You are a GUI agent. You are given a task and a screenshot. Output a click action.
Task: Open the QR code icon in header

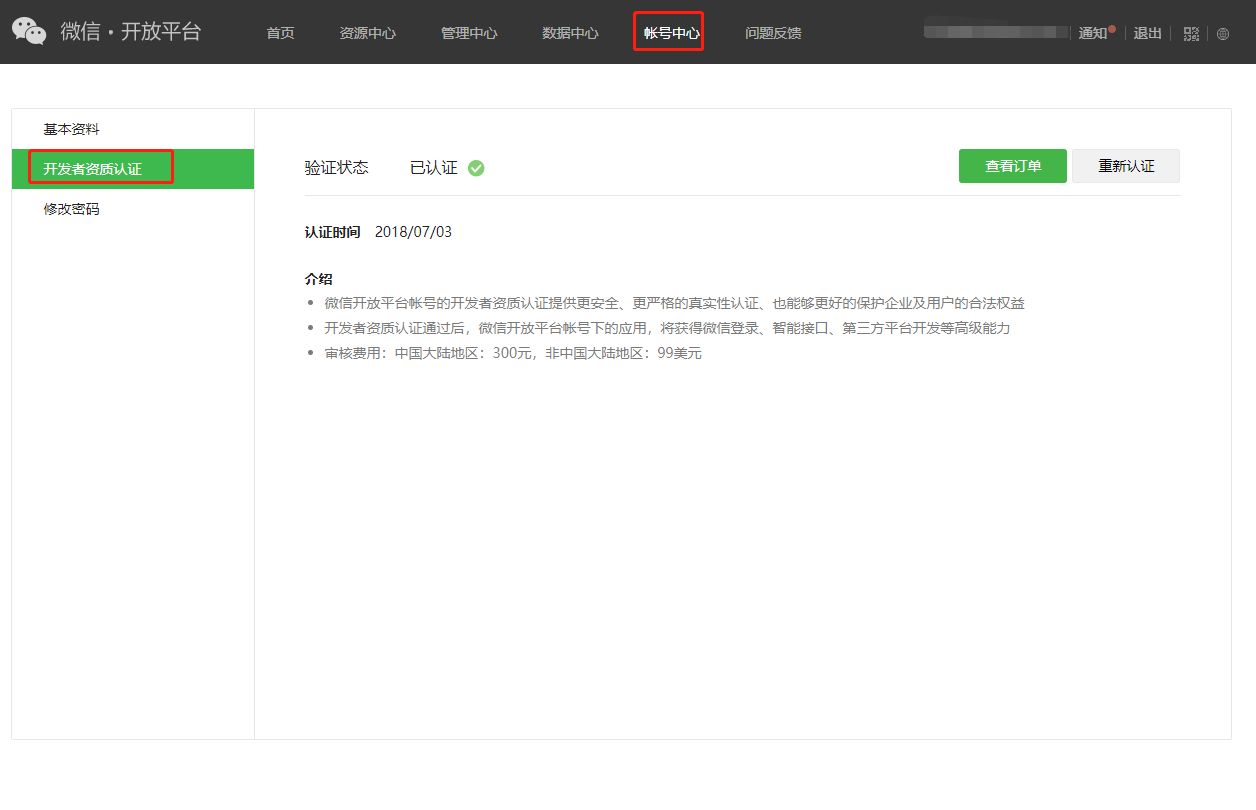click(x=1191, y=33)
